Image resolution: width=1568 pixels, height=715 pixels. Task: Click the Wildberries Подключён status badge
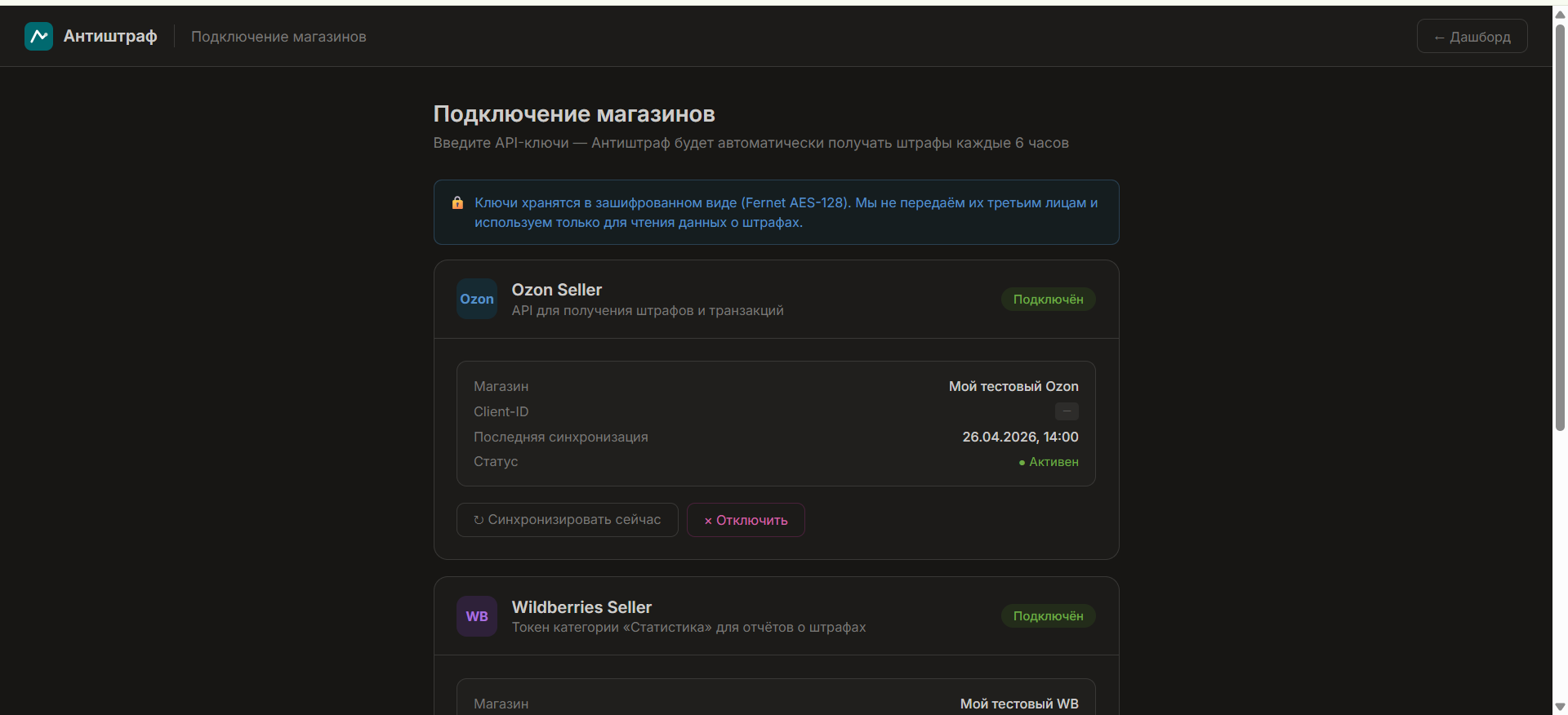[x=1048, y=616]
